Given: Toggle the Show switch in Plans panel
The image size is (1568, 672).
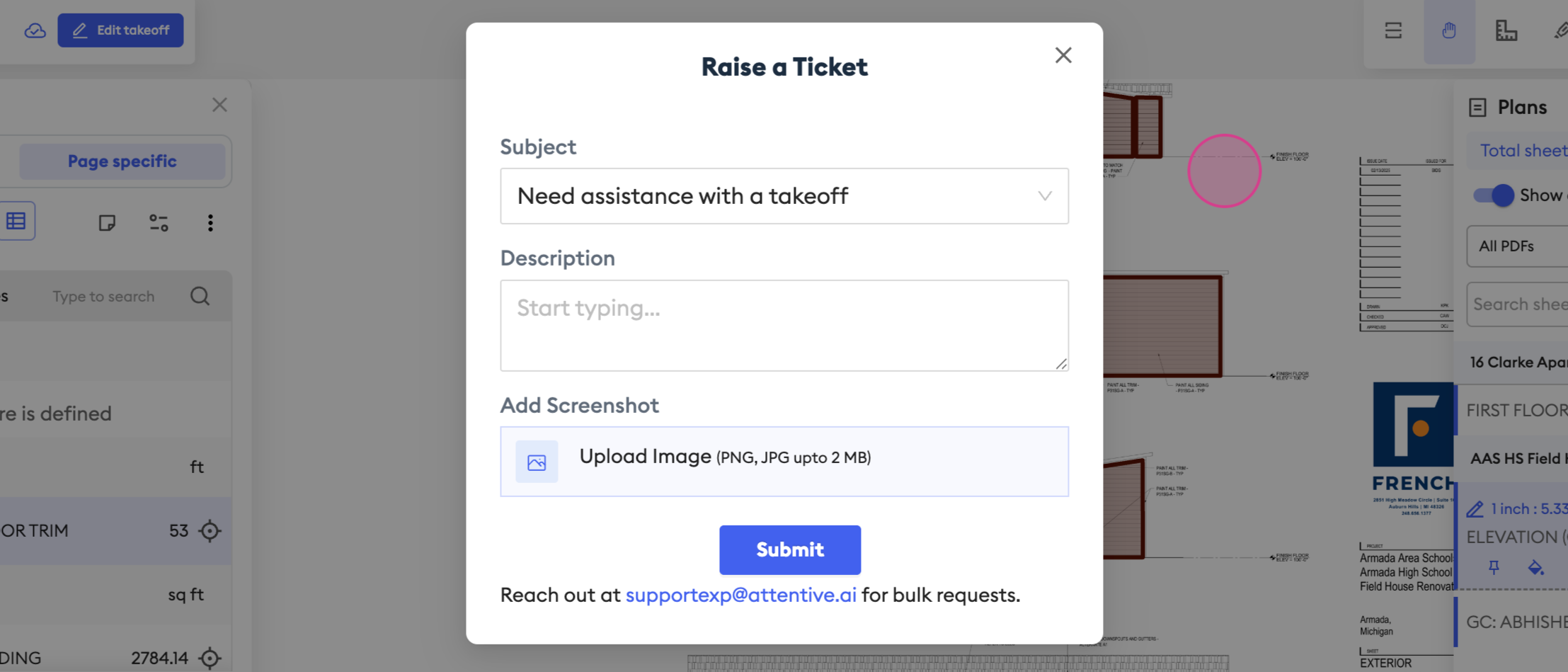Looking at the screenshot, I should coord(1494,195).
